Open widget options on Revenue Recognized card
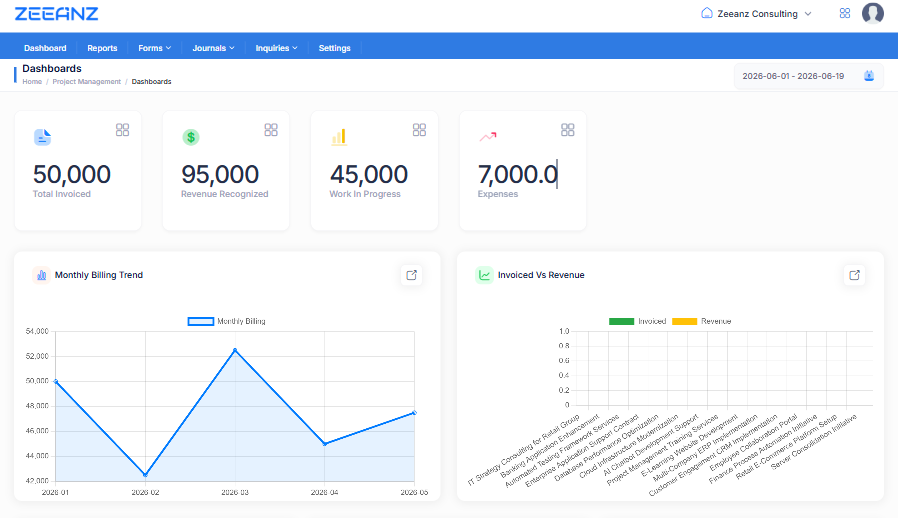This screenshot has width=898, height=518. (x=271, y=130)
